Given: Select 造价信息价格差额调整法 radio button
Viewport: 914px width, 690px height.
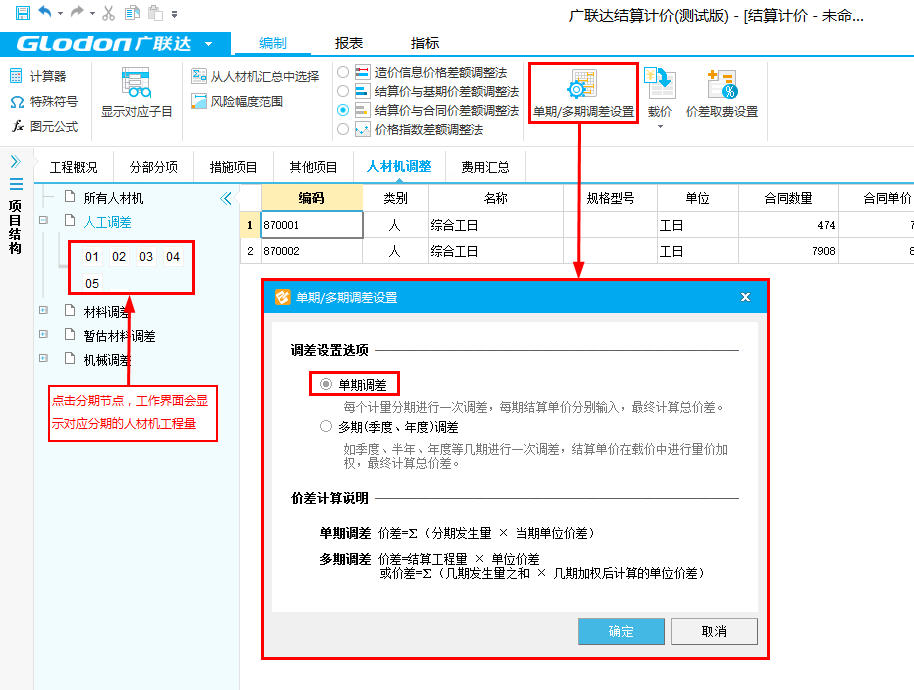Looking at the screenshot, I should click(x=343, y=73).
